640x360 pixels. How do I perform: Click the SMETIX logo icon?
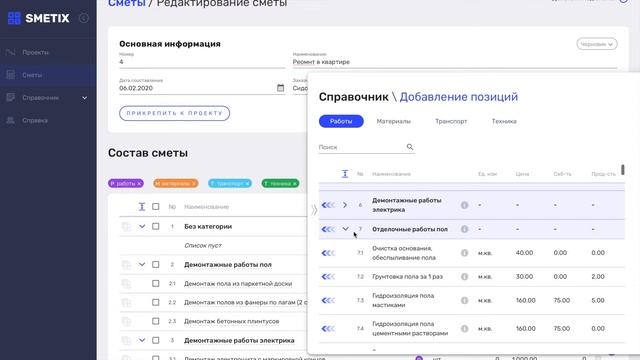(14, 18)
